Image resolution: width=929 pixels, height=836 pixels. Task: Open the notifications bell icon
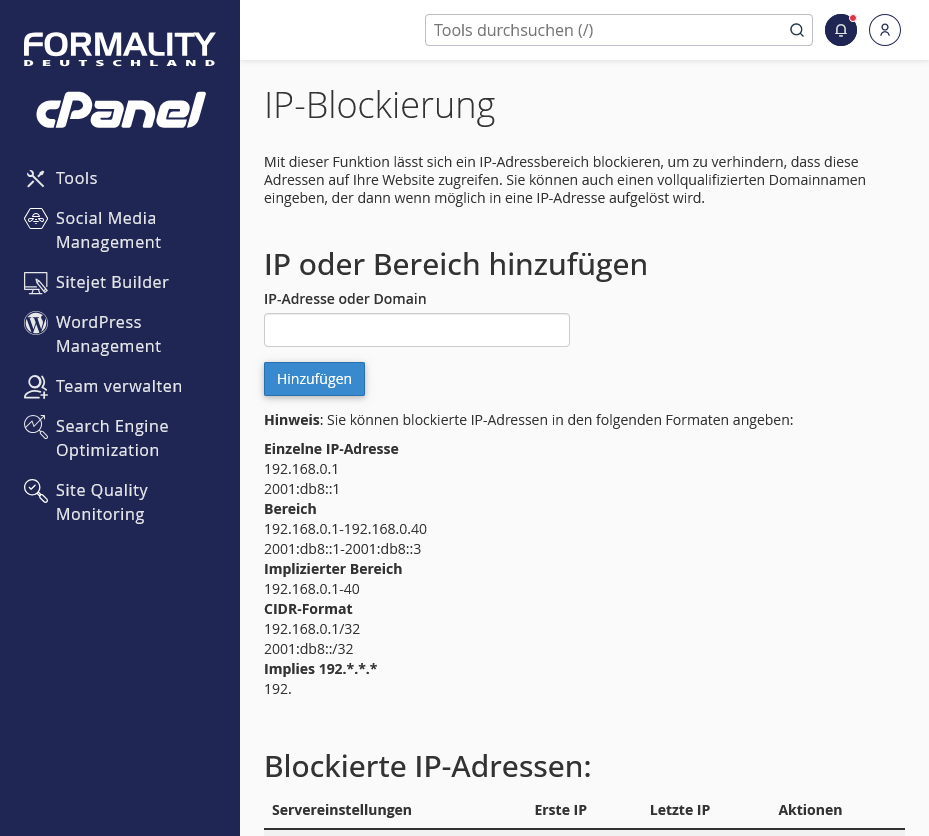[x=841, y=30]
